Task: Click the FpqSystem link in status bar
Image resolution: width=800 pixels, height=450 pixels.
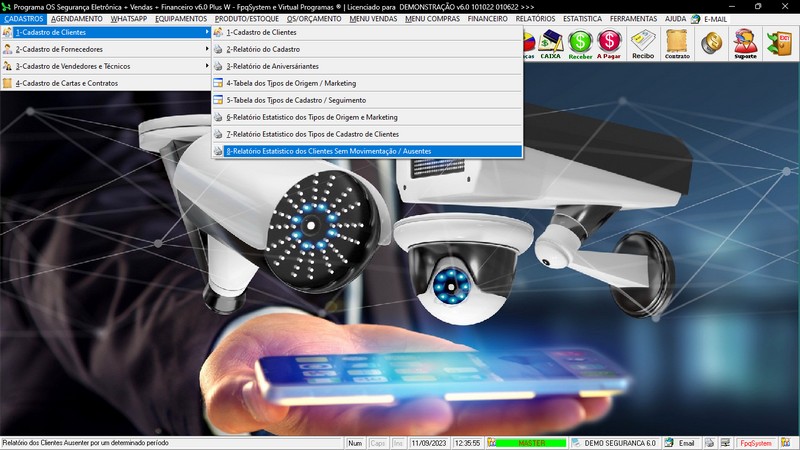Action: pyautogui.click(x=756, y=443)
